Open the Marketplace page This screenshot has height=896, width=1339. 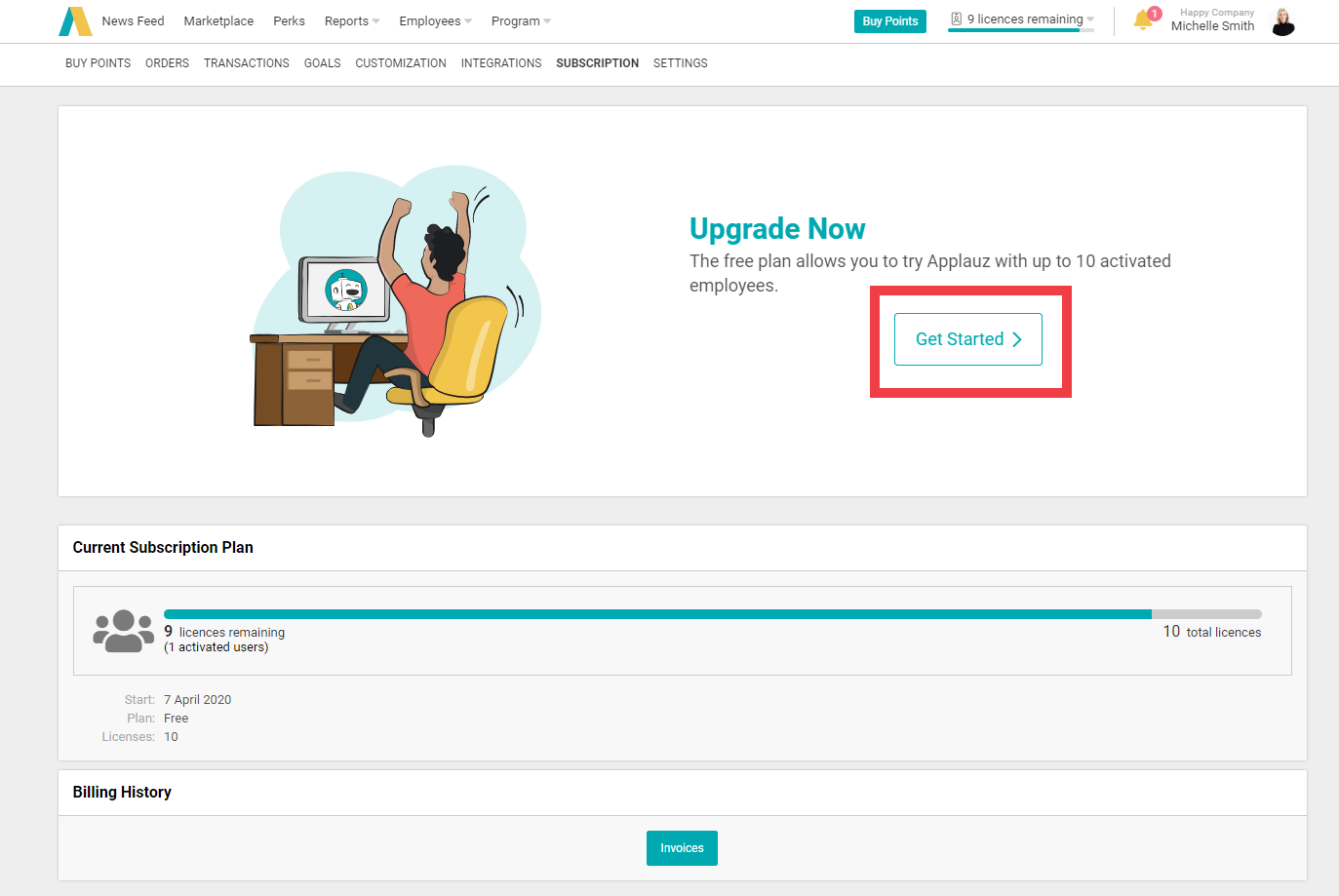(218, 21)
